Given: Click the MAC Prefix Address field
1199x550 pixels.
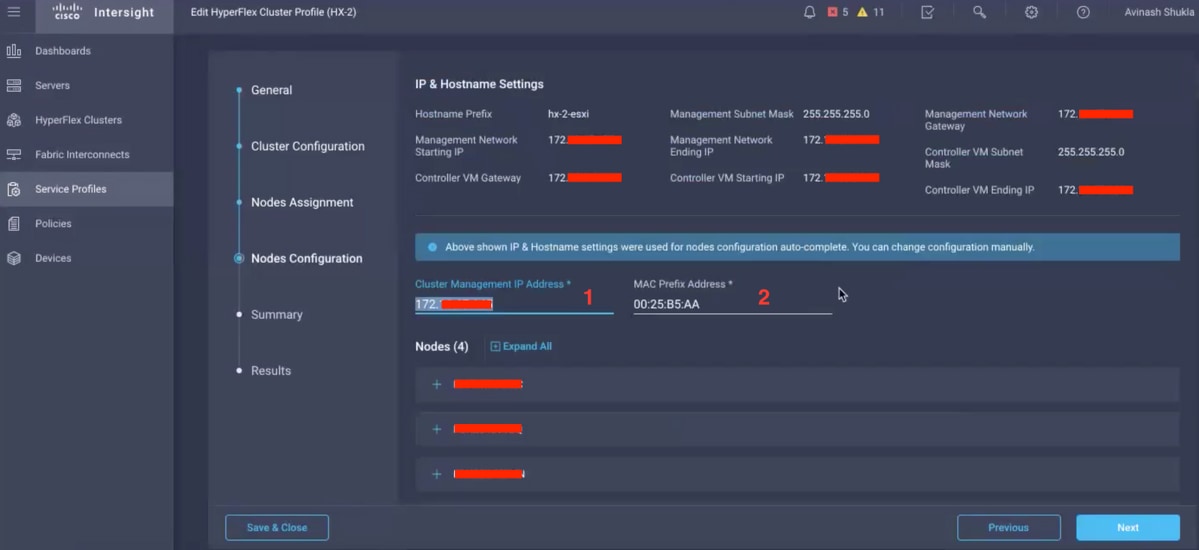Looking at the screenshot, I should pyautogui.click(x=733, y=304).
